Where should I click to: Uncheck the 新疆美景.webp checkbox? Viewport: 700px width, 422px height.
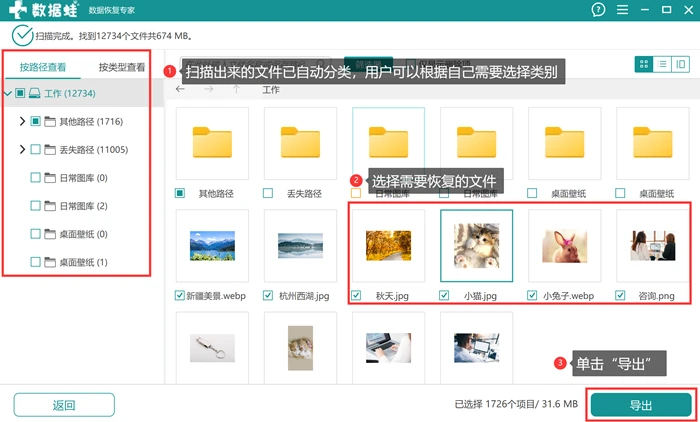[x=179, y=295]
